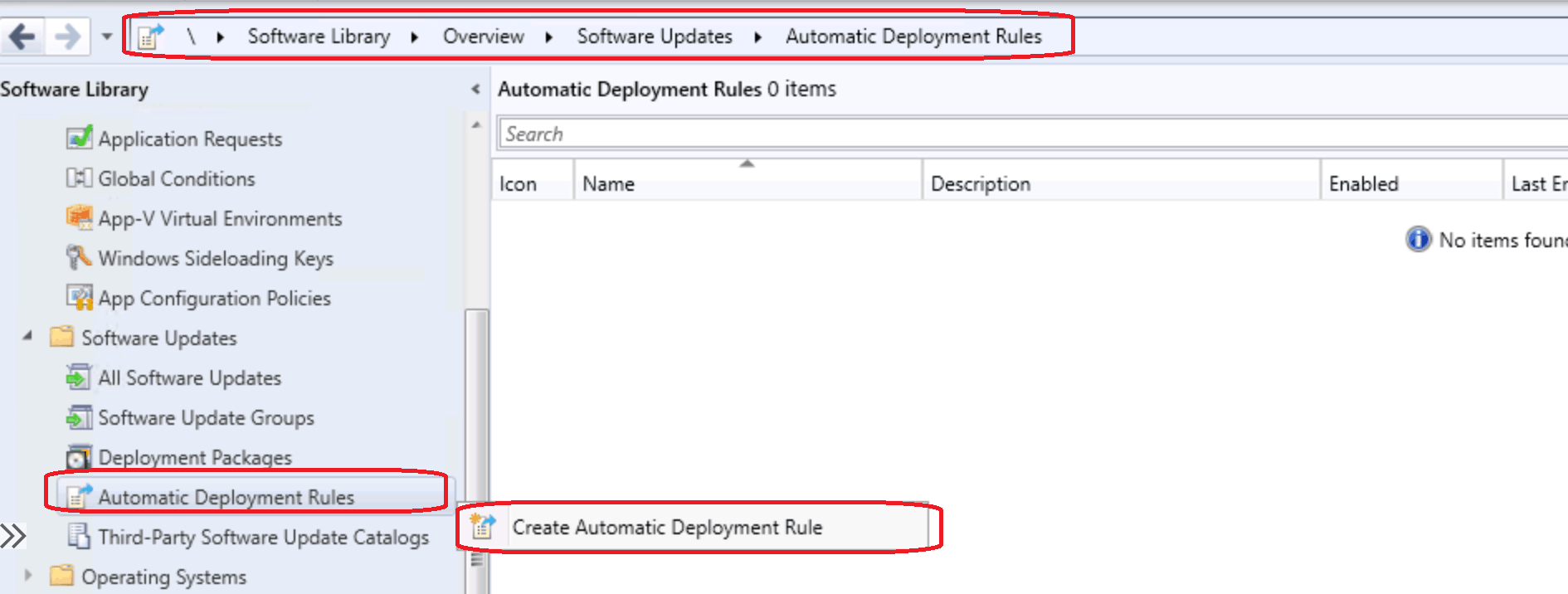Image resolution: width=1568 pixels, height=594 pixels.
Task: Collapse the Software Library navigation pane
Action: pos(475,89)
